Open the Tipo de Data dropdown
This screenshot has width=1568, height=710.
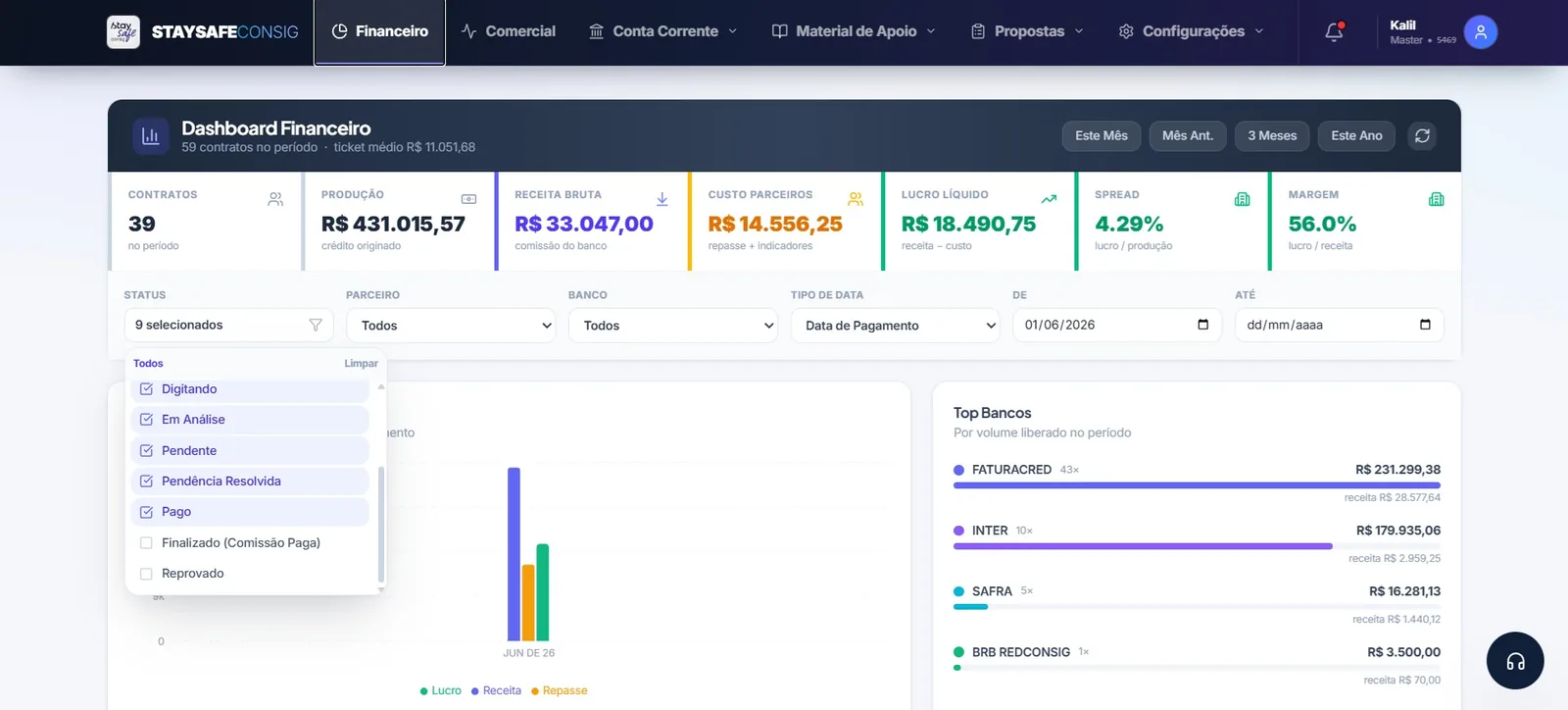click(x=895, y=326)
